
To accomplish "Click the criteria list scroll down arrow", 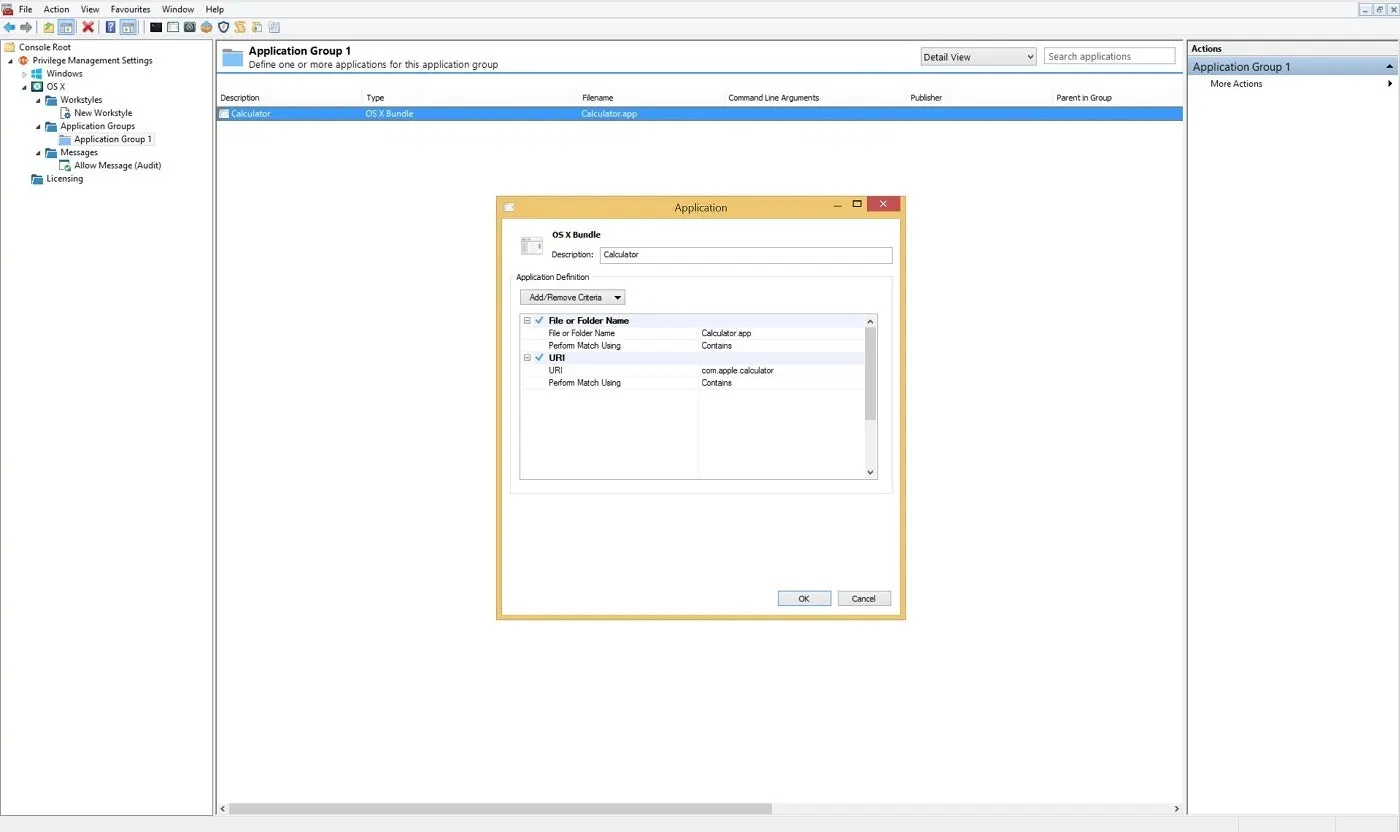I will point(870,472).
